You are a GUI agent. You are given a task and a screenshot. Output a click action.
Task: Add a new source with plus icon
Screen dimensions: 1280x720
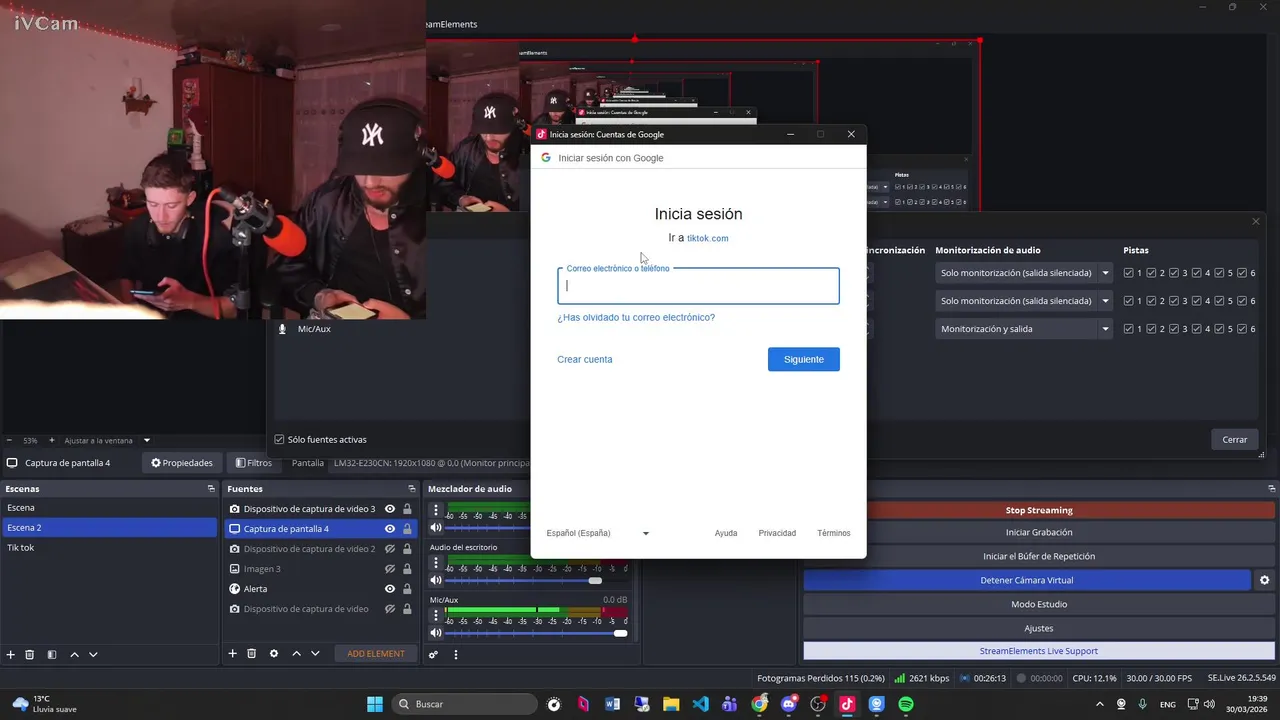(233, 654)
